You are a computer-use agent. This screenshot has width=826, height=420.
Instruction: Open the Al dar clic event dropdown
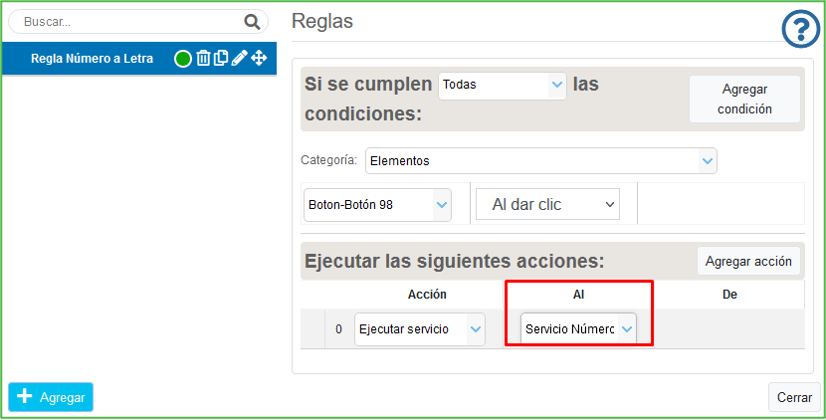click(x=547, y=204)
